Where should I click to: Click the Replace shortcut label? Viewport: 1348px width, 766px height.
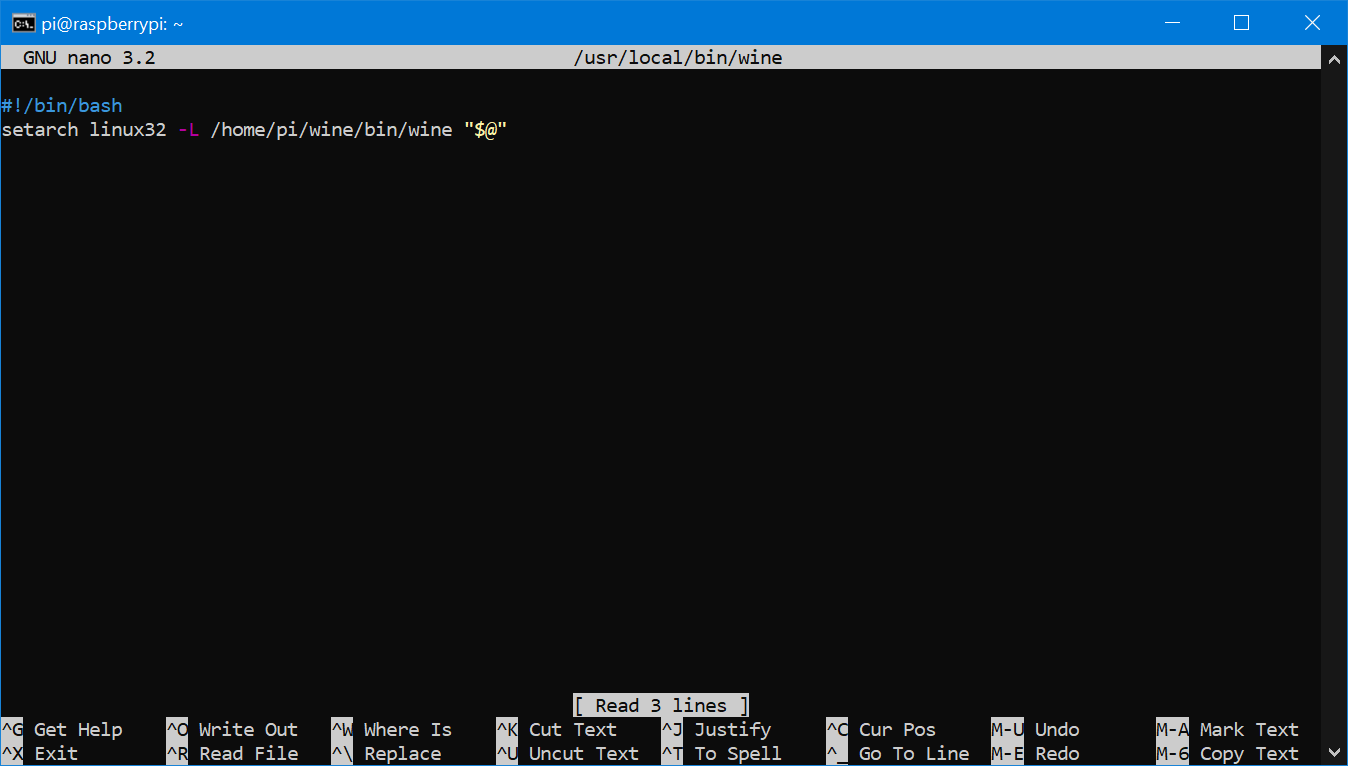tap(402, 754)
